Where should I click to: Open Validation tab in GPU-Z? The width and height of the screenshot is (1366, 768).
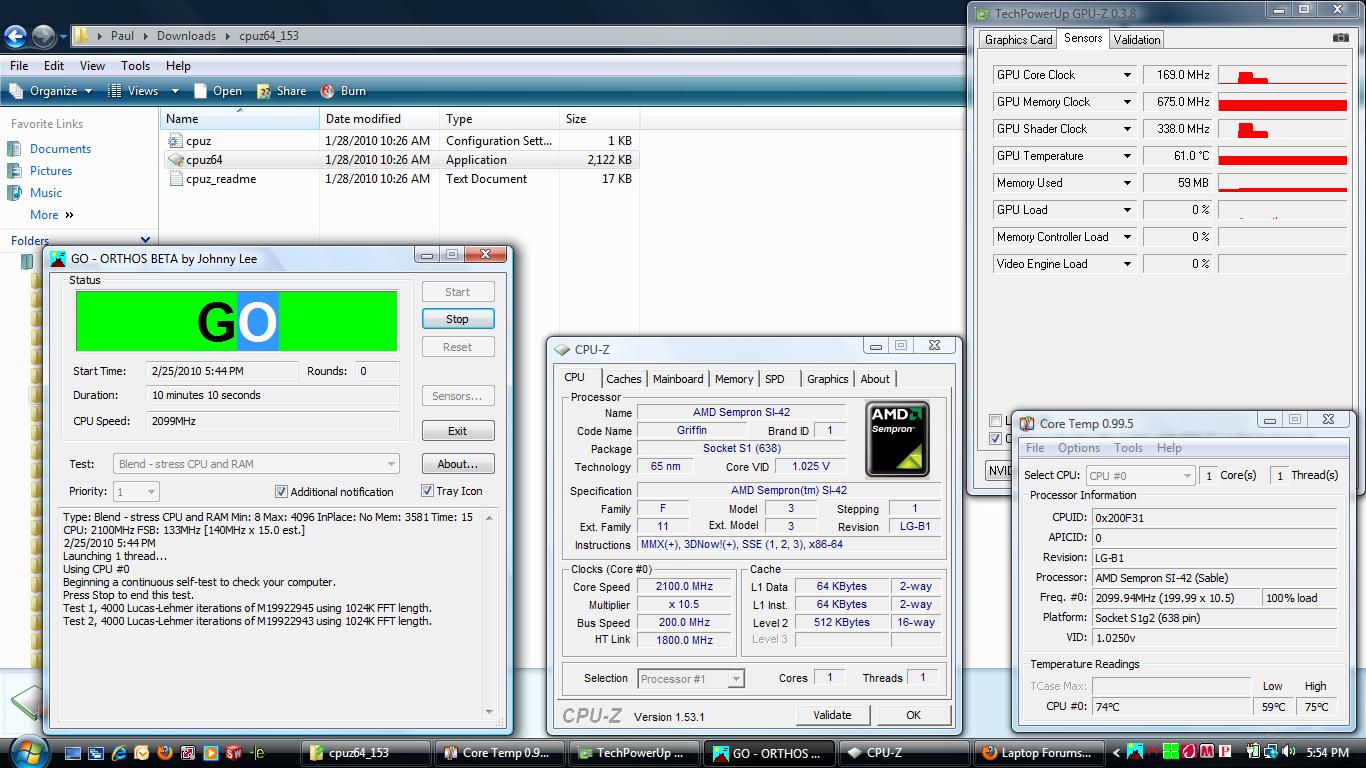pos(1137,40)
